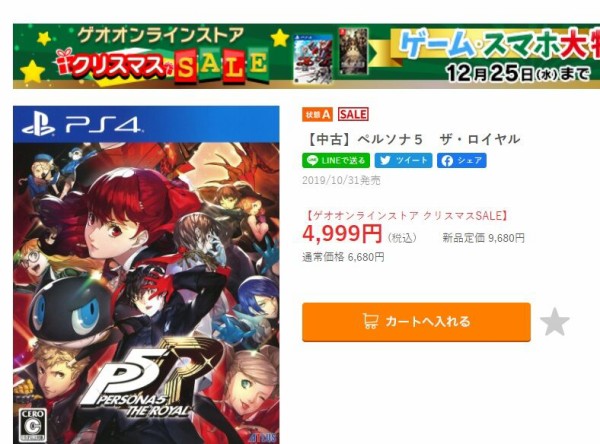600x444 pixels.
Task: Open the クリスマスSALE banner
Action: [306, 56]
